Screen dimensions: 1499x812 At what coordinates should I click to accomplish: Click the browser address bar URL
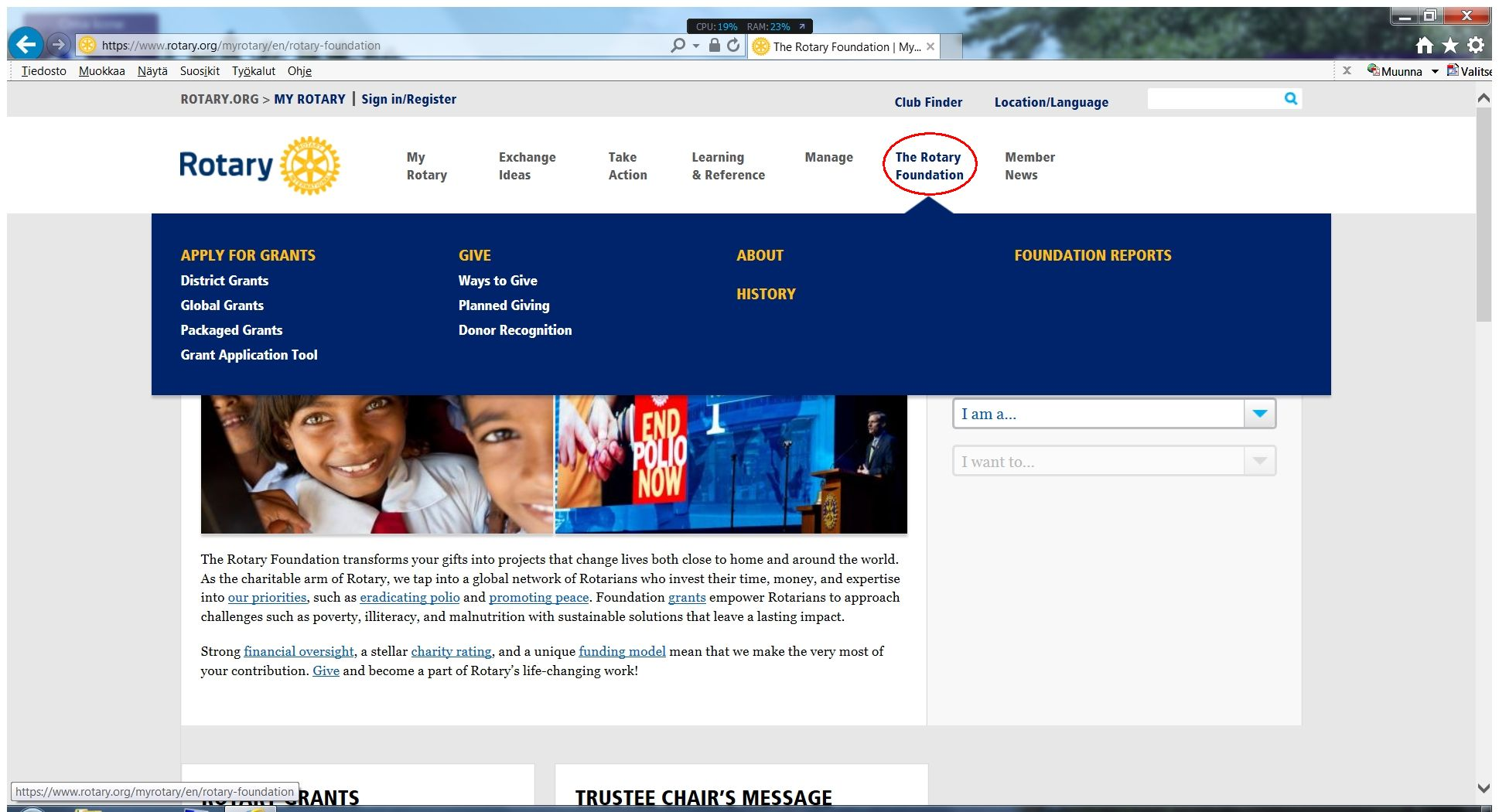[x=241, y=46]
